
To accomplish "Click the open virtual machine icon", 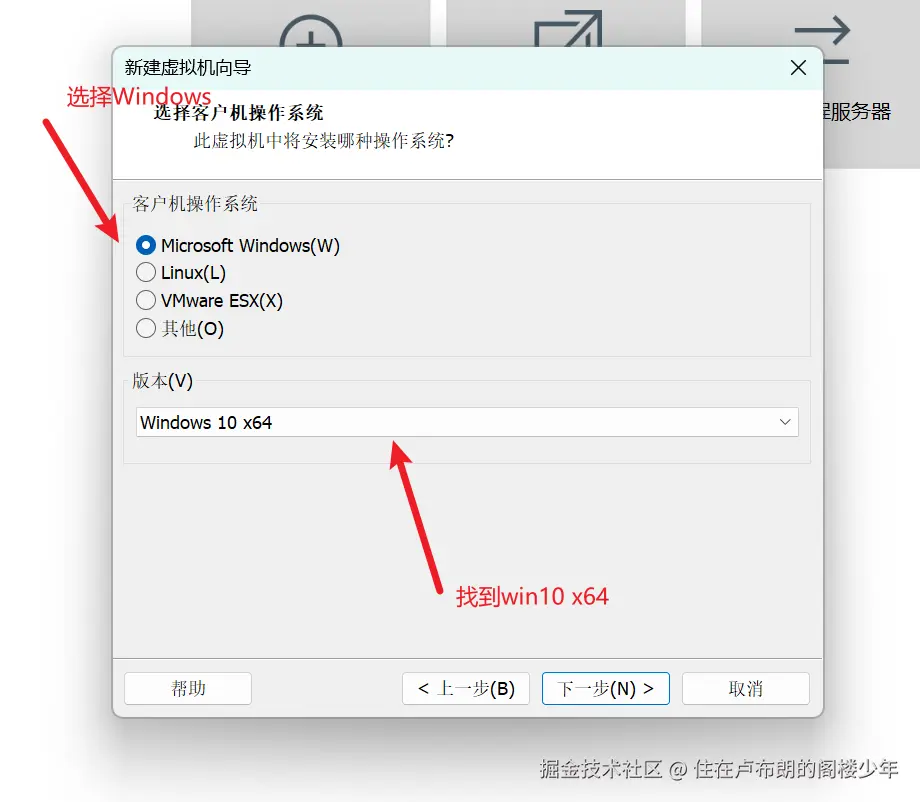I will 568,28.
